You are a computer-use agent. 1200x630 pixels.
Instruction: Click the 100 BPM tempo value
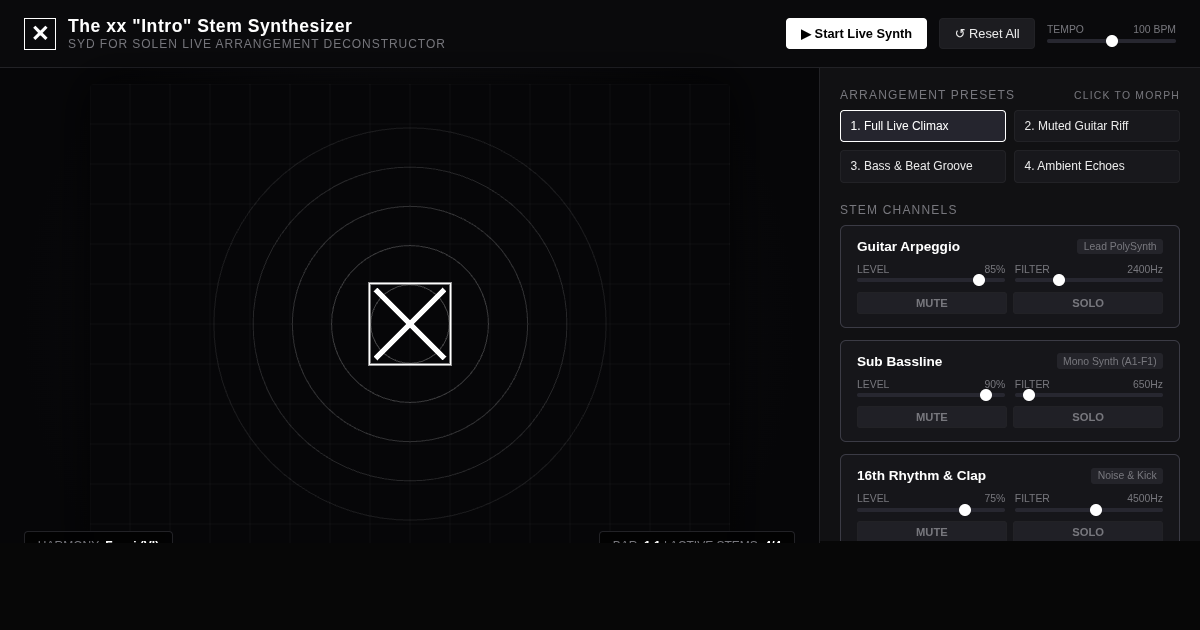pos(1154,29)
